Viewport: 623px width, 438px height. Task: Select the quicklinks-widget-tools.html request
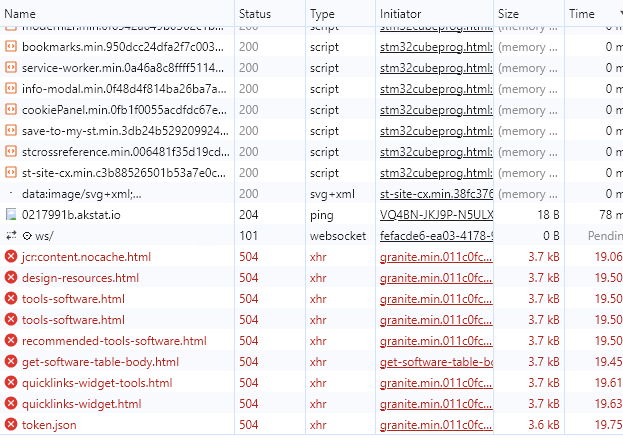[x=97, y=383]
